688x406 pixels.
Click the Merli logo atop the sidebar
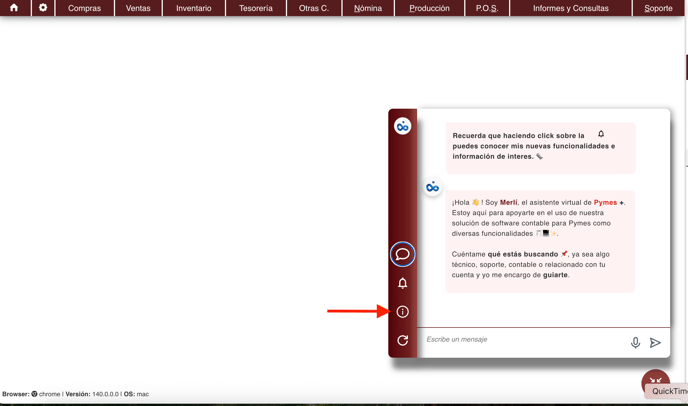(402, 126)
